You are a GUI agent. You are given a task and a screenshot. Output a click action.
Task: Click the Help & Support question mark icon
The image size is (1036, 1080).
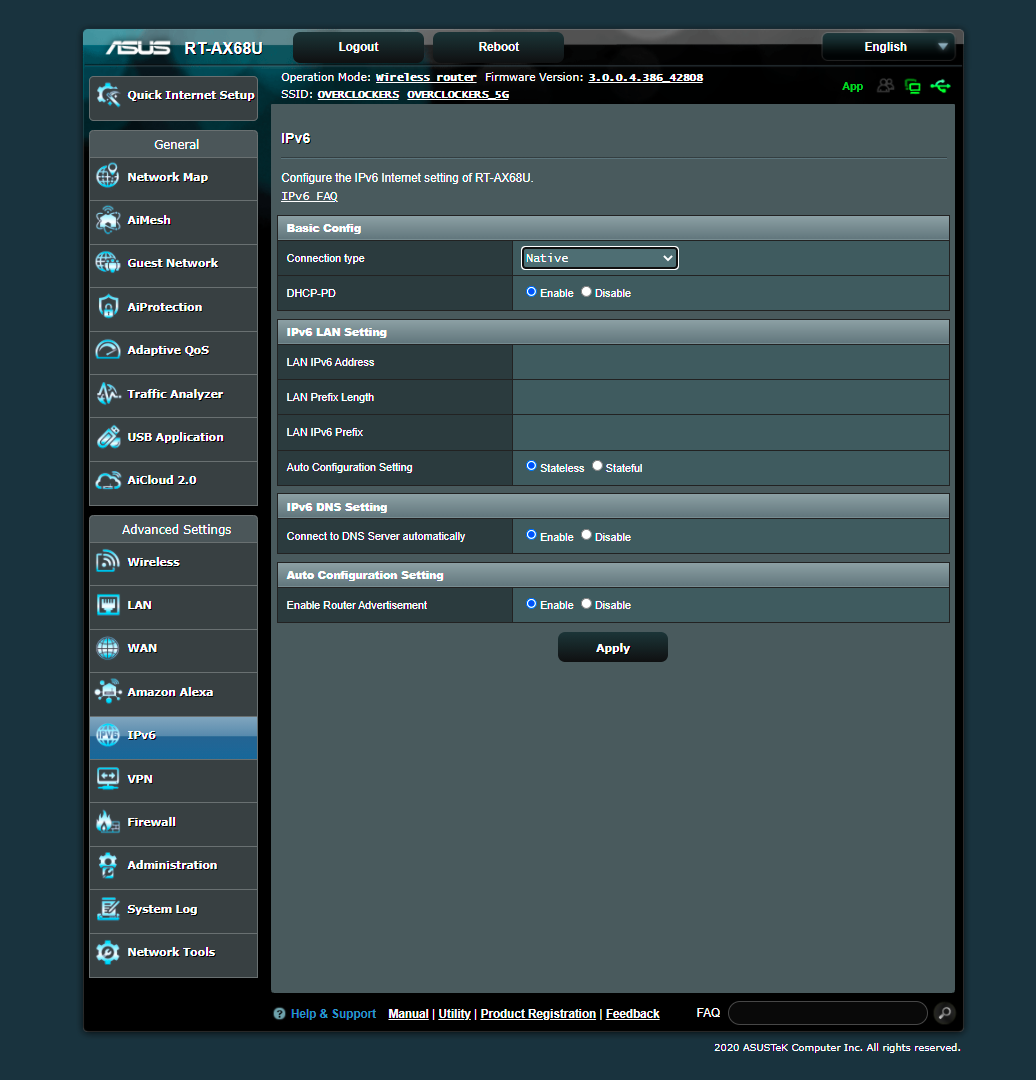tap(279, 1013)
